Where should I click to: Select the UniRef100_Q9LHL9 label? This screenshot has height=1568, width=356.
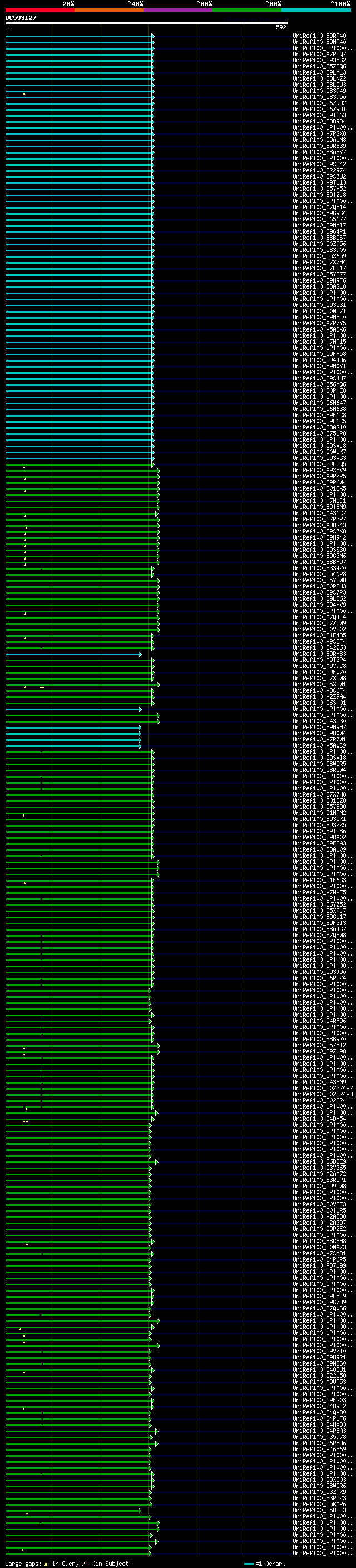[x=319, y=1296]
